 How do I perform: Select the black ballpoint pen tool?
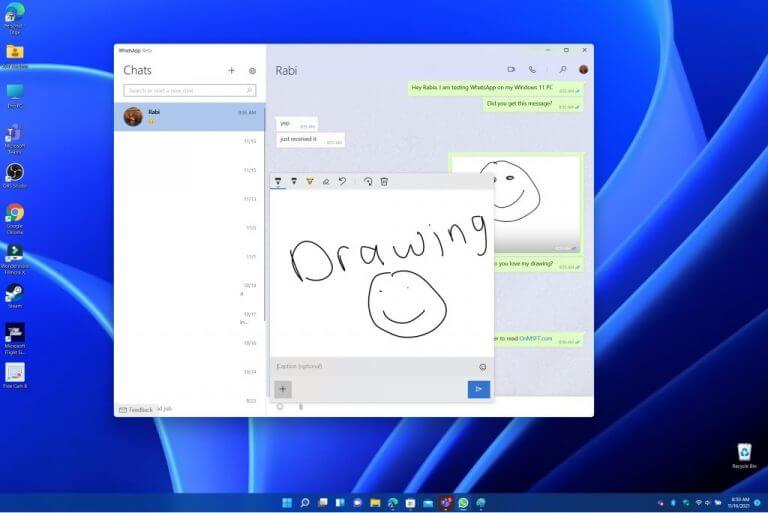(278, 181)
